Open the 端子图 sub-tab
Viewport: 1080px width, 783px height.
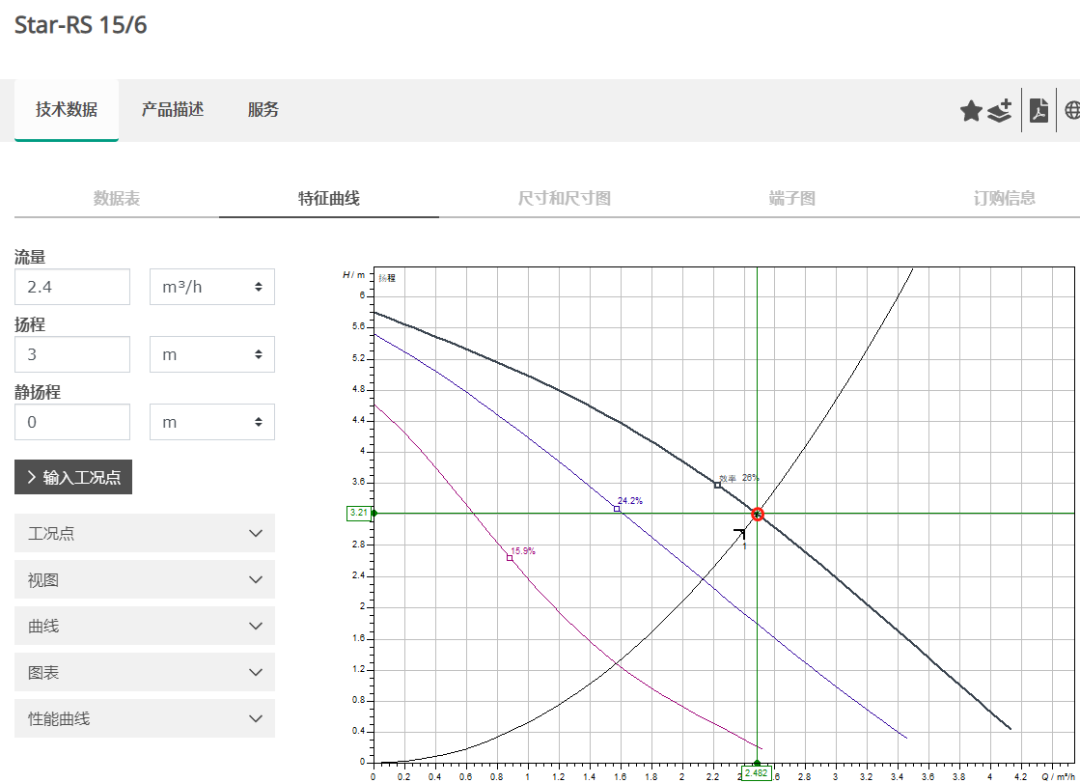pos(792,198)
